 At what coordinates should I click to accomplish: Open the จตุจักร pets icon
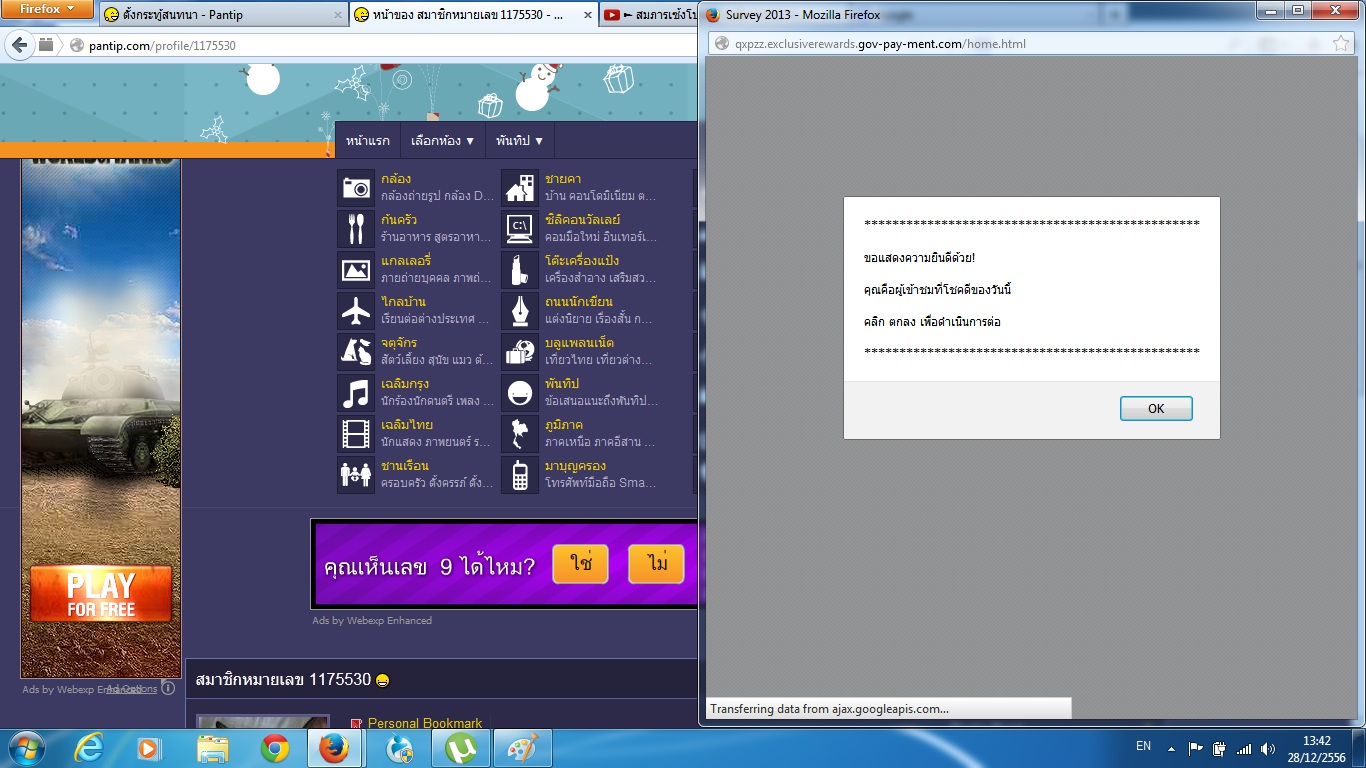(356, 352)
